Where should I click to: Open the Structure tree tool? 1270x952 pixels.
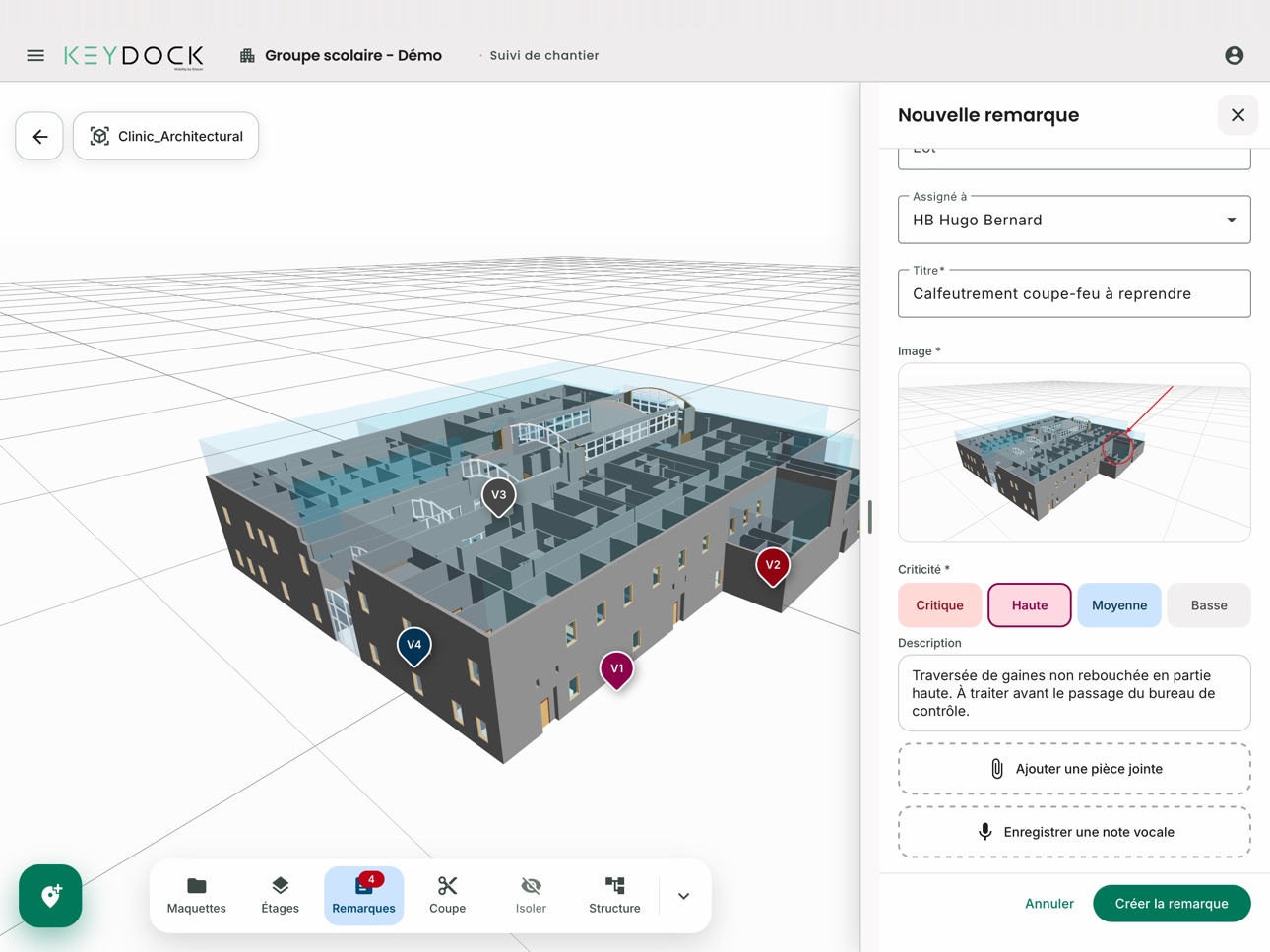[x=614, y=896]
